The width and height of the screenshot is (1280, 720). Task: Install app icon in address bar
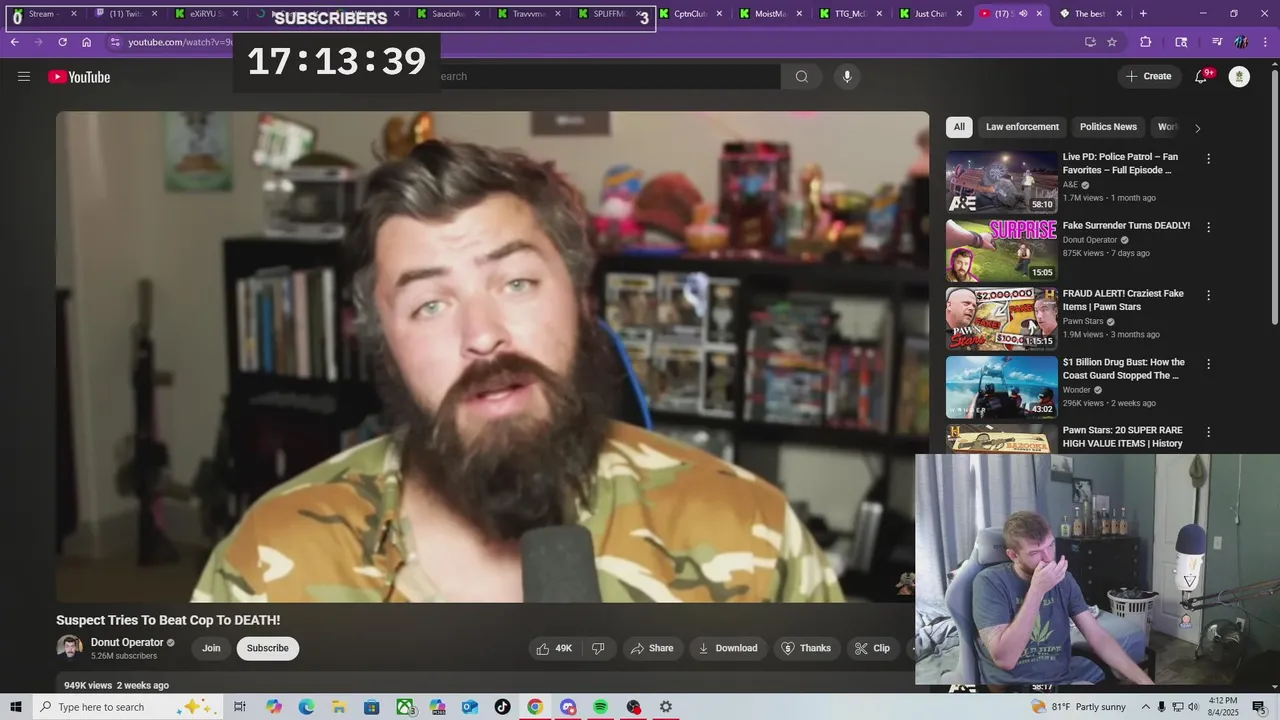1090,42
